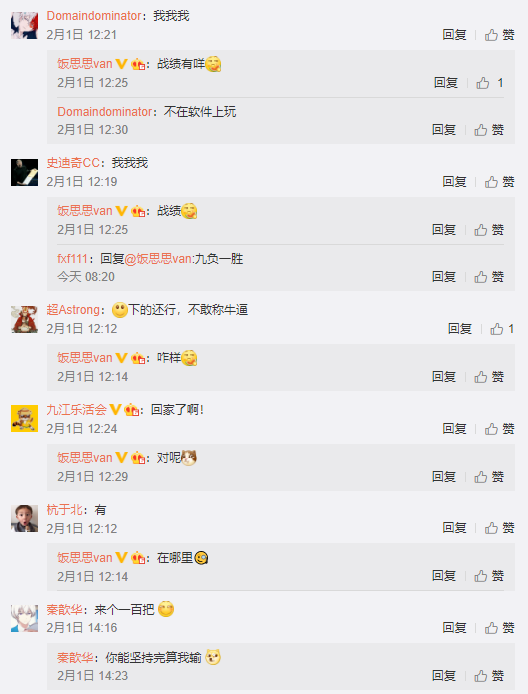Image resolution: width=528 pixels, height=694 pixels.
Task: Open 杭于北's avatar picture
Action: 24,518
